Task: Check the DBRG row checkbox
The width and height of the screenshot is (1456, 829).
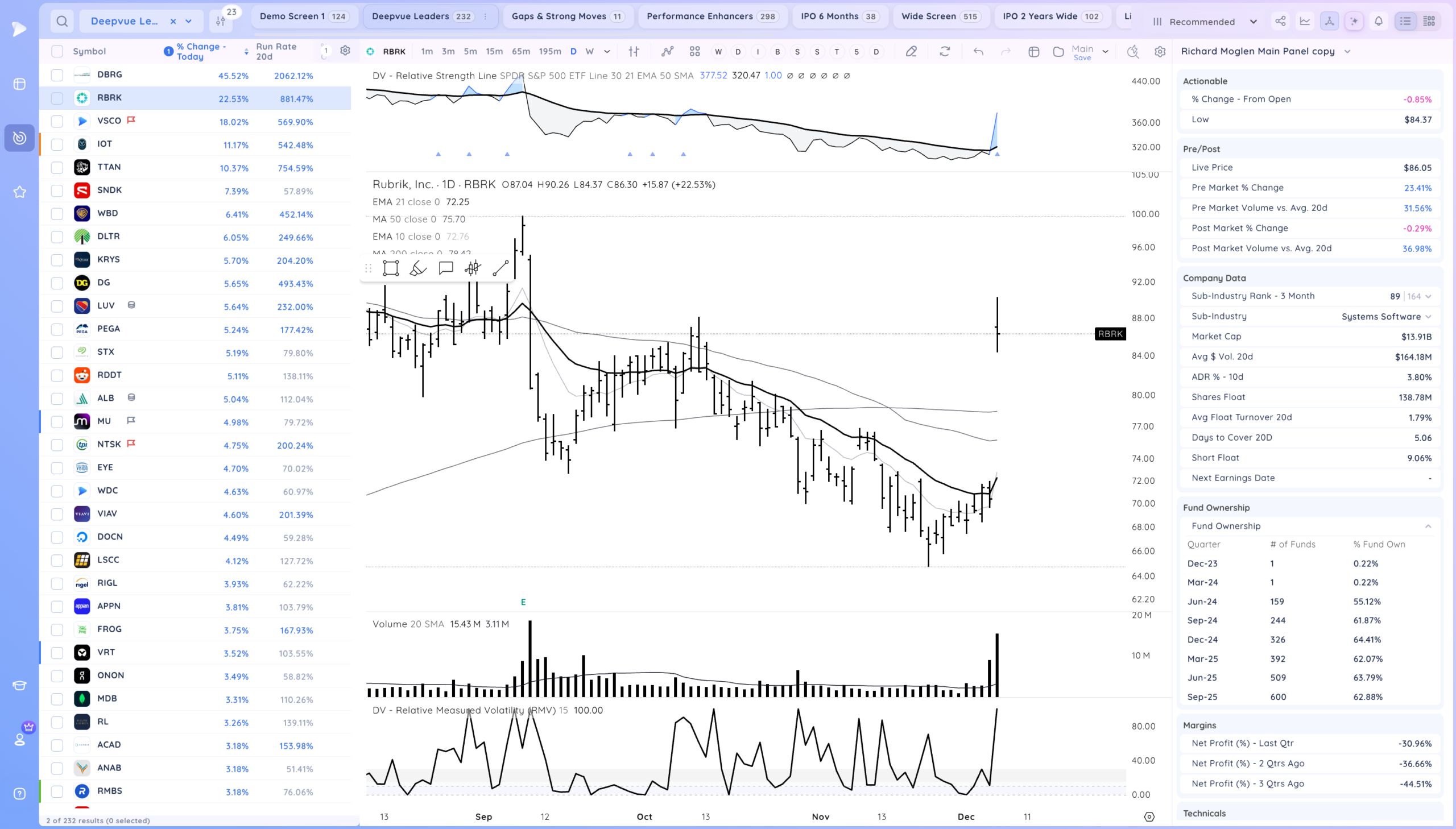Action: coord(57,74)
